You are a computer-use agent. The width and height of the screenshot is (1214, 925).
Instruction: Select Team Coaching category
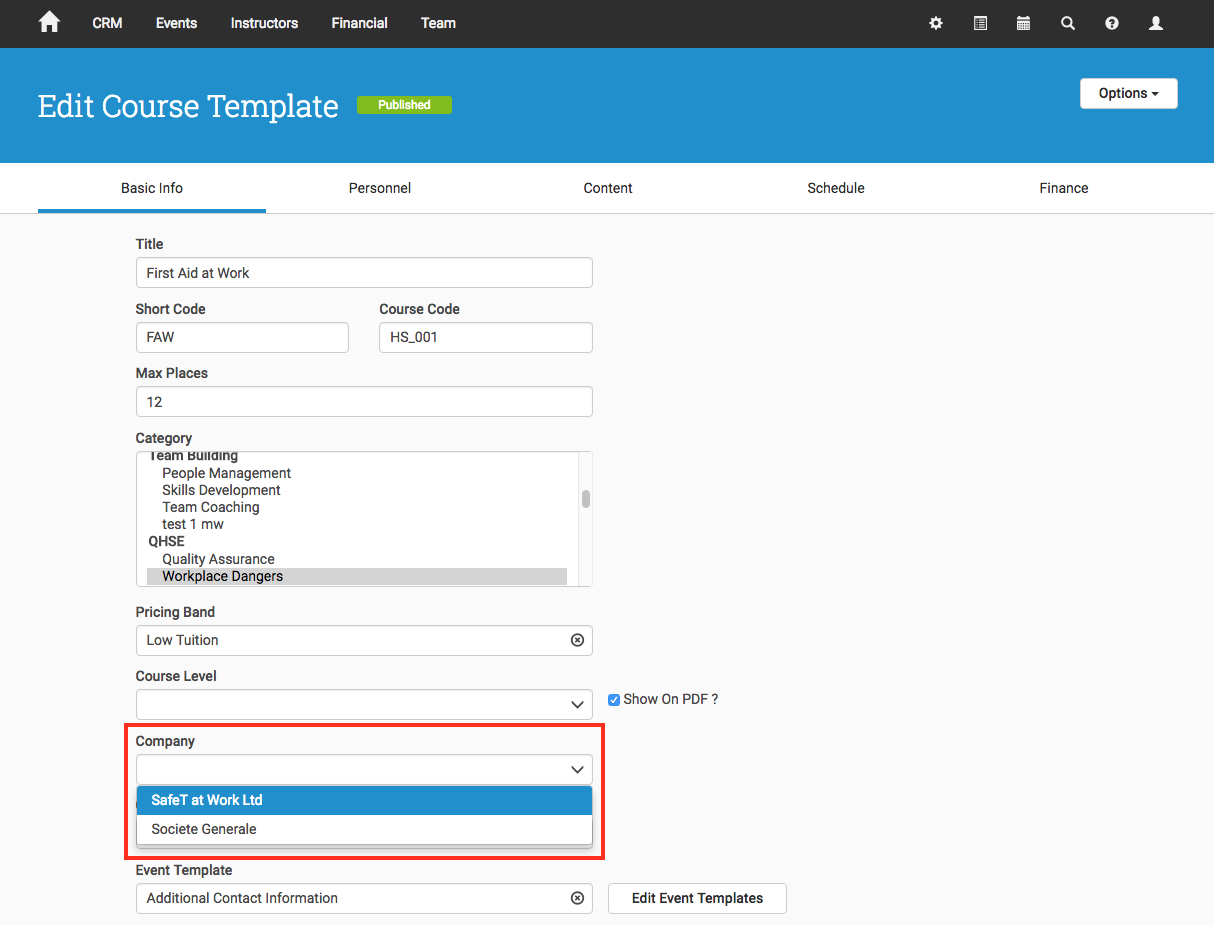(x=211, y=507)
